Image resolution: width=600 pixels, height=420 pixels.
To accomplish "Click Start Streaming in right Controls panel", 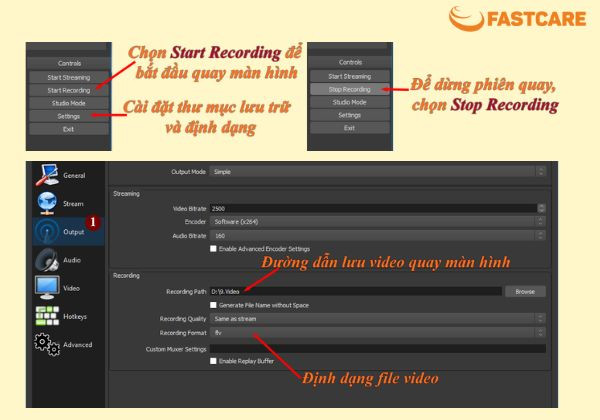I will 350,76.
